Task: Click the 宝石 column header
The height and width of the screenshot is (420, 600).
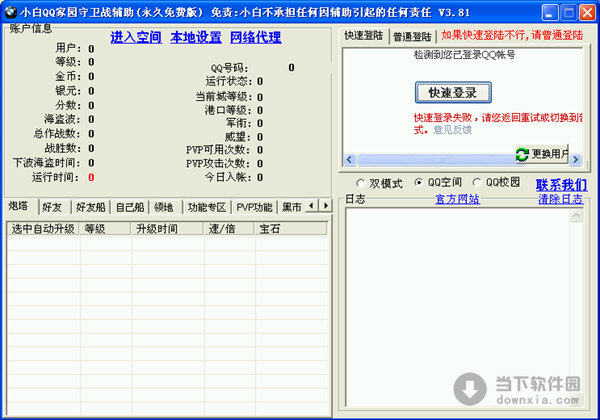Action: [x=291, y=229]
